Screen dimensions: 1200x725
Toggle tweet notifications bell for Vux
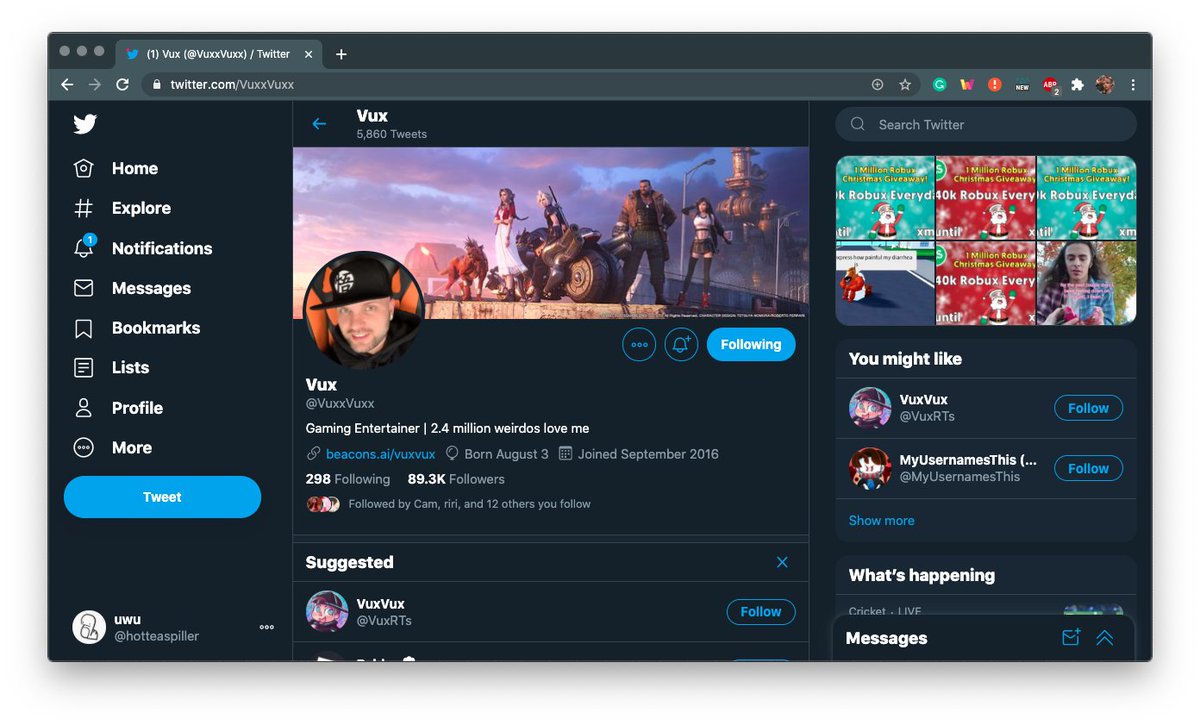pyautogui.click(x=681, y=345)
